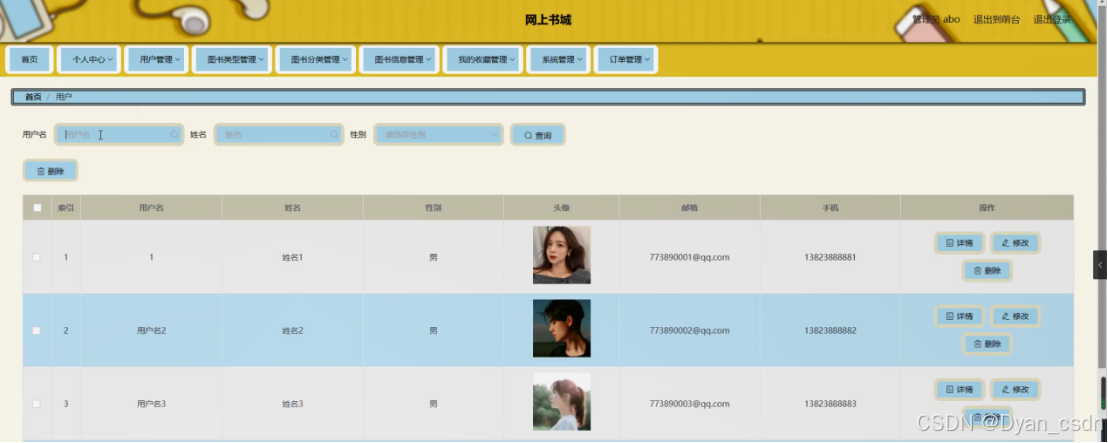This screenshot has width=1108, height=443.
Task: Click phone number 13823888881
Action: tap(830, 257)
